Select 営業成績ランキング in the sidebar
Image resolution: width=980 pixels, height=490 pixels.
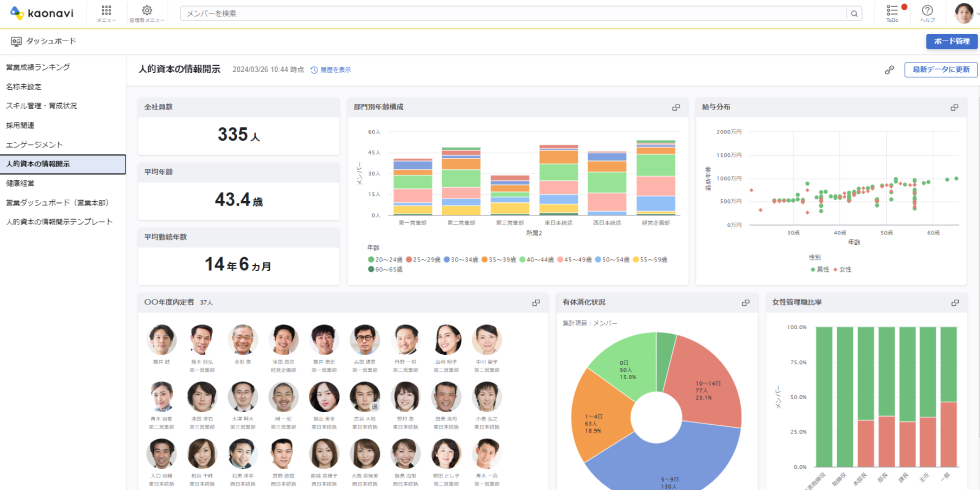[38, 67]
